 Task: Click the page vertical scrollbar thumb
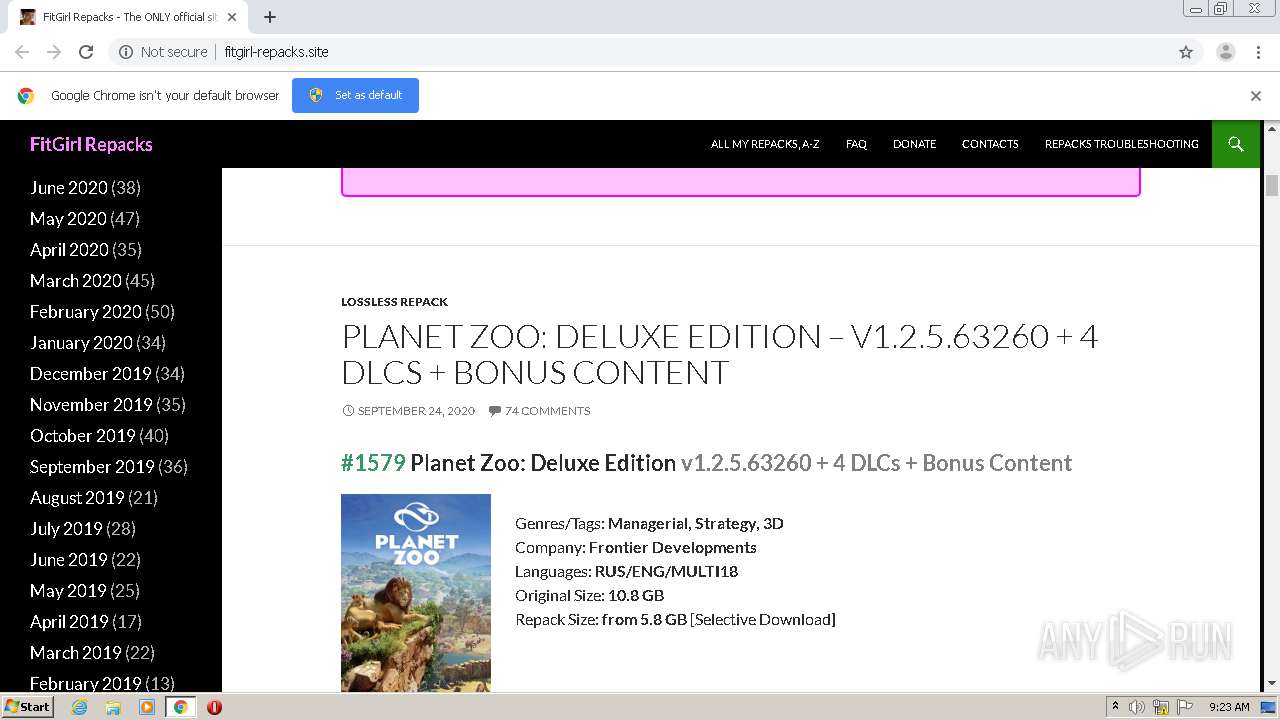pyautogui.click(x=1272, y=186)
